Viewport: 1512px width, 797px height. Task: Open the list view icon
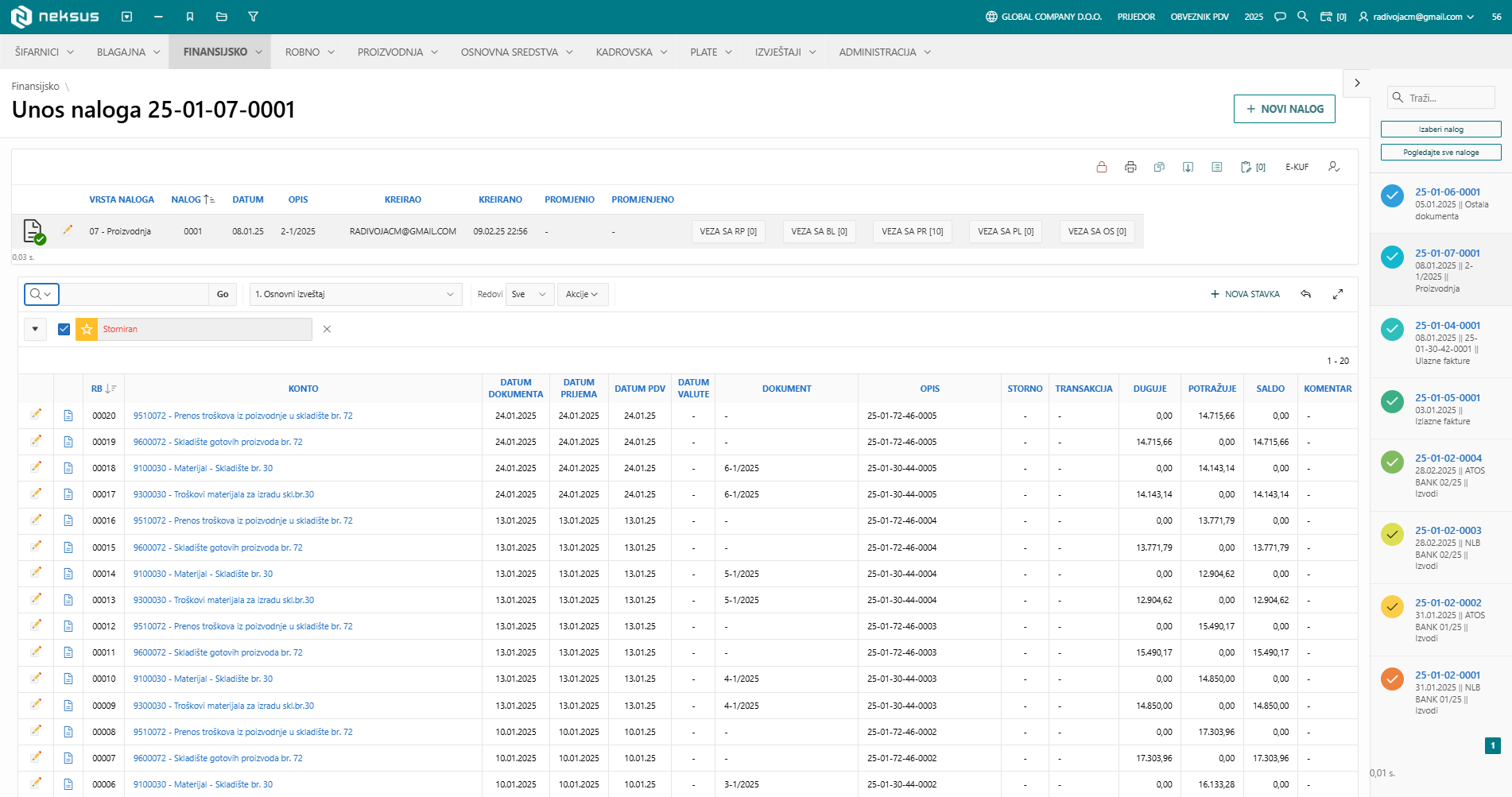(1216, 167)
